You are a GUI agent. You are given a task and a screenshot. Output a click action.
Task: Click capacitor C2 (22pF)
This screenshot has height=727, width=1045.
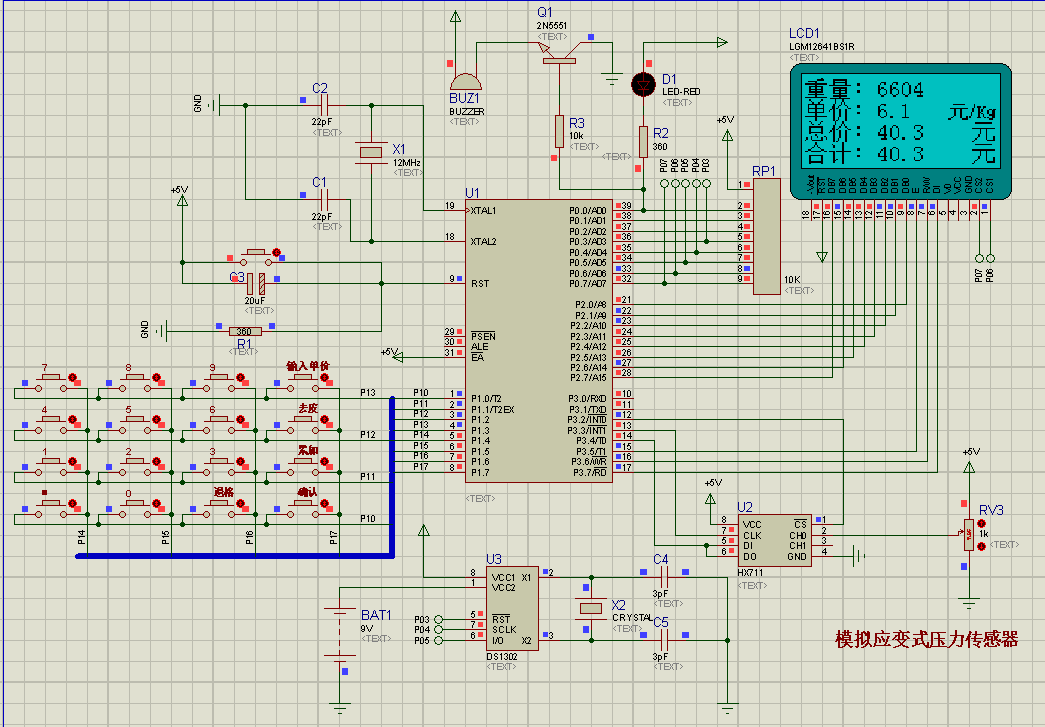(325, 105)
